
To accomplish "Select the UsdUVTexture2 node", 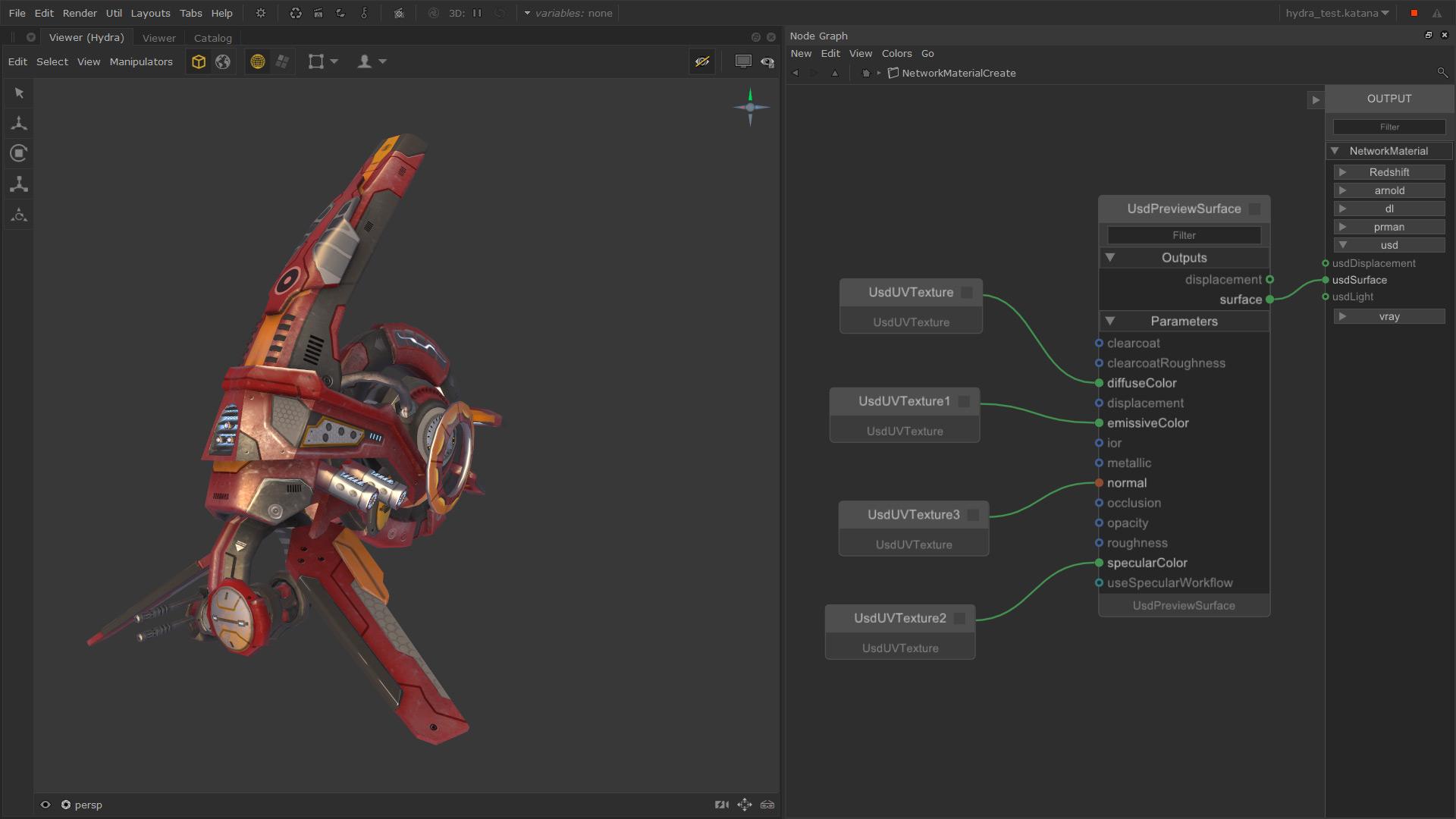I will pyautogui.click(x=899, y=619).
